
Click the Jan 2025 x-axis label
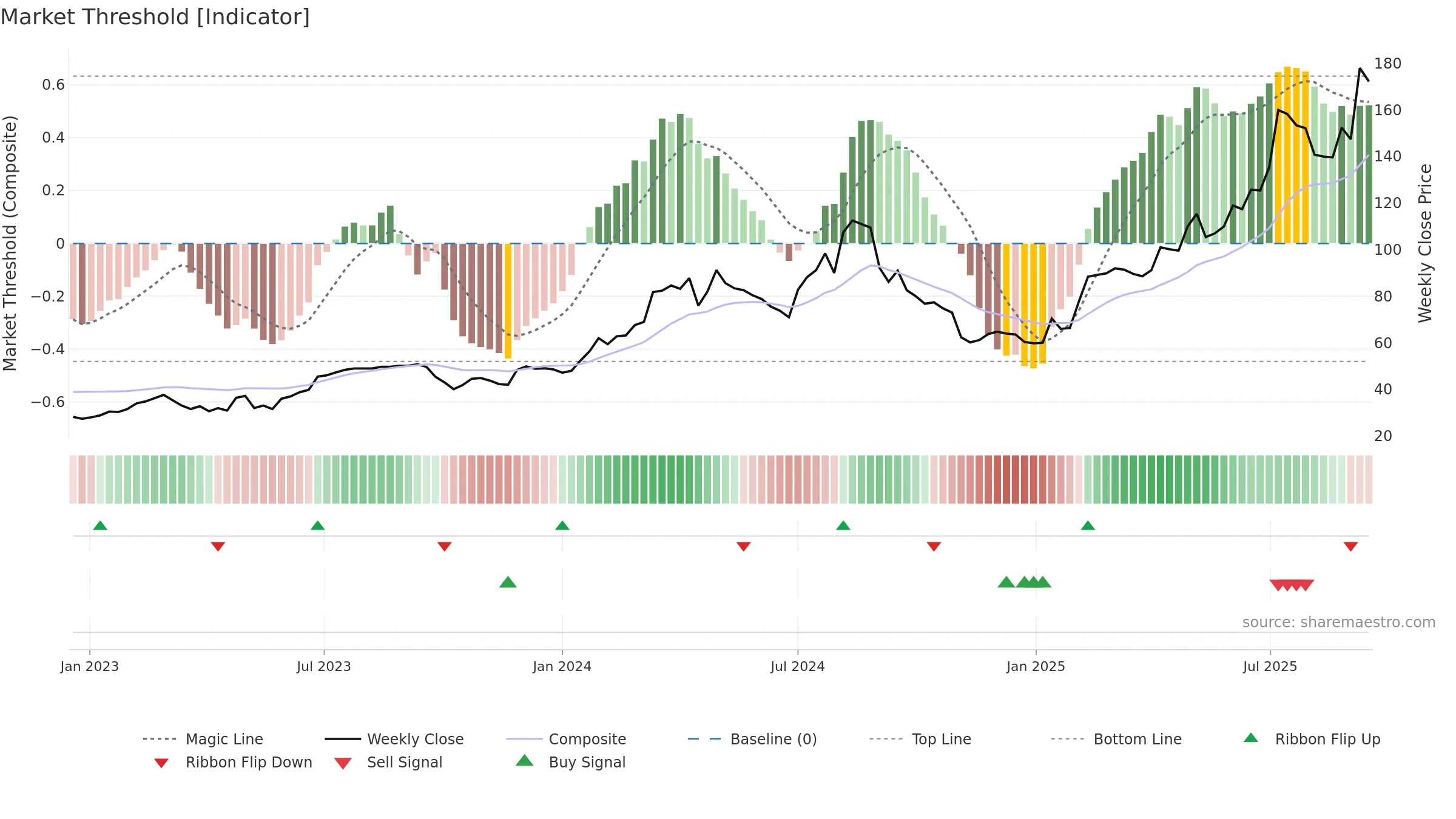[1036, 667]
